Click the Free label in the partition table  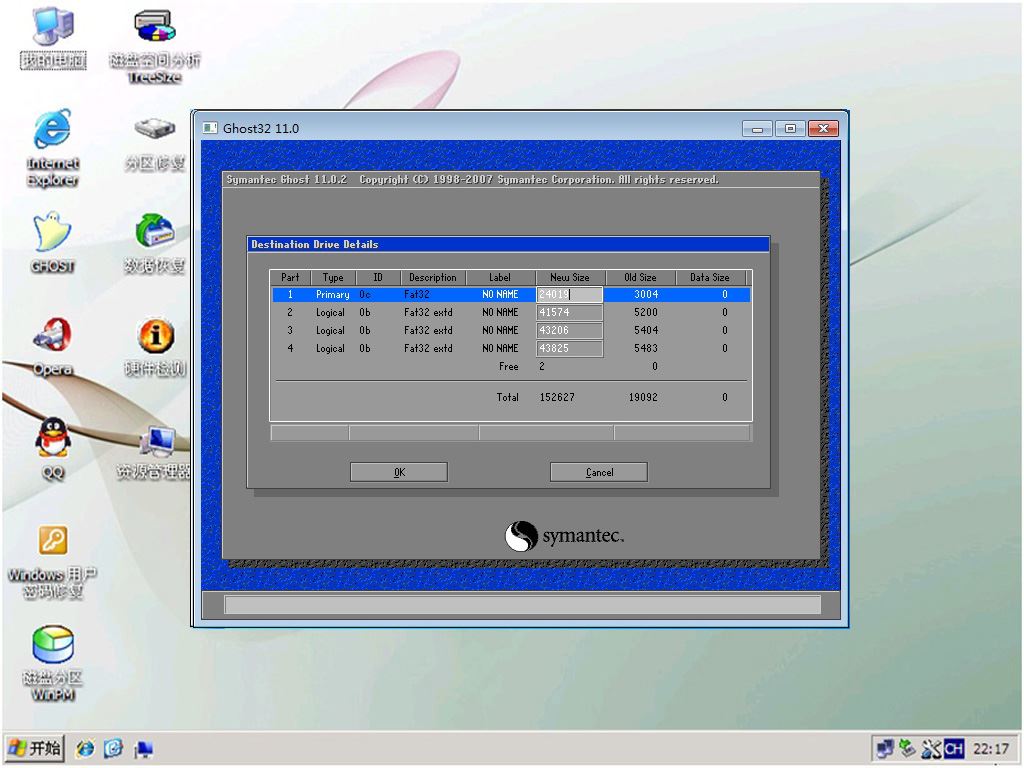(x=509, y=367)
